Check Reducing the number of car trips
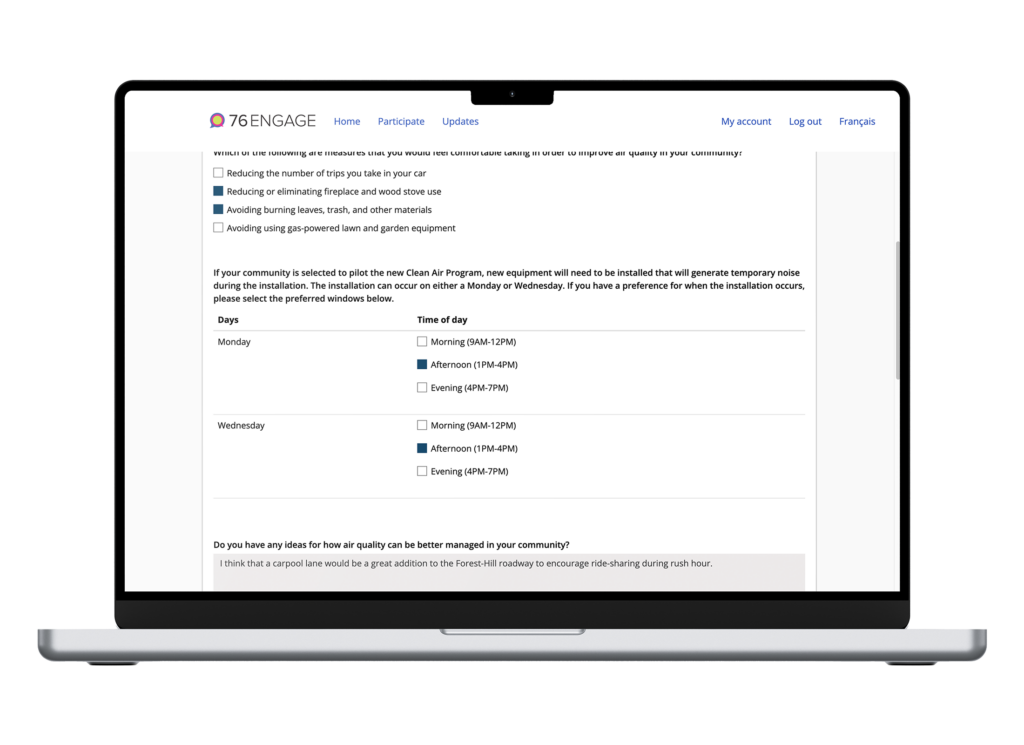This screenshot has height=745, width=1024. tap(219, 173)
